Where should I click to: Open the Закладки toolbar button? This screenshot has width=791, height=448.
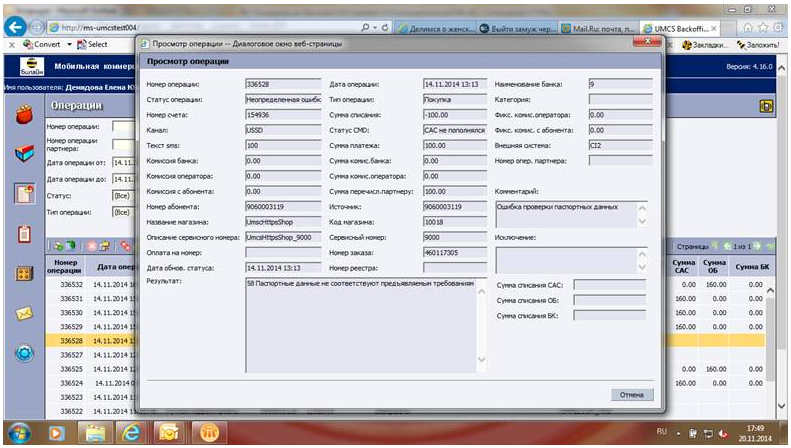(x=705, y=45)
